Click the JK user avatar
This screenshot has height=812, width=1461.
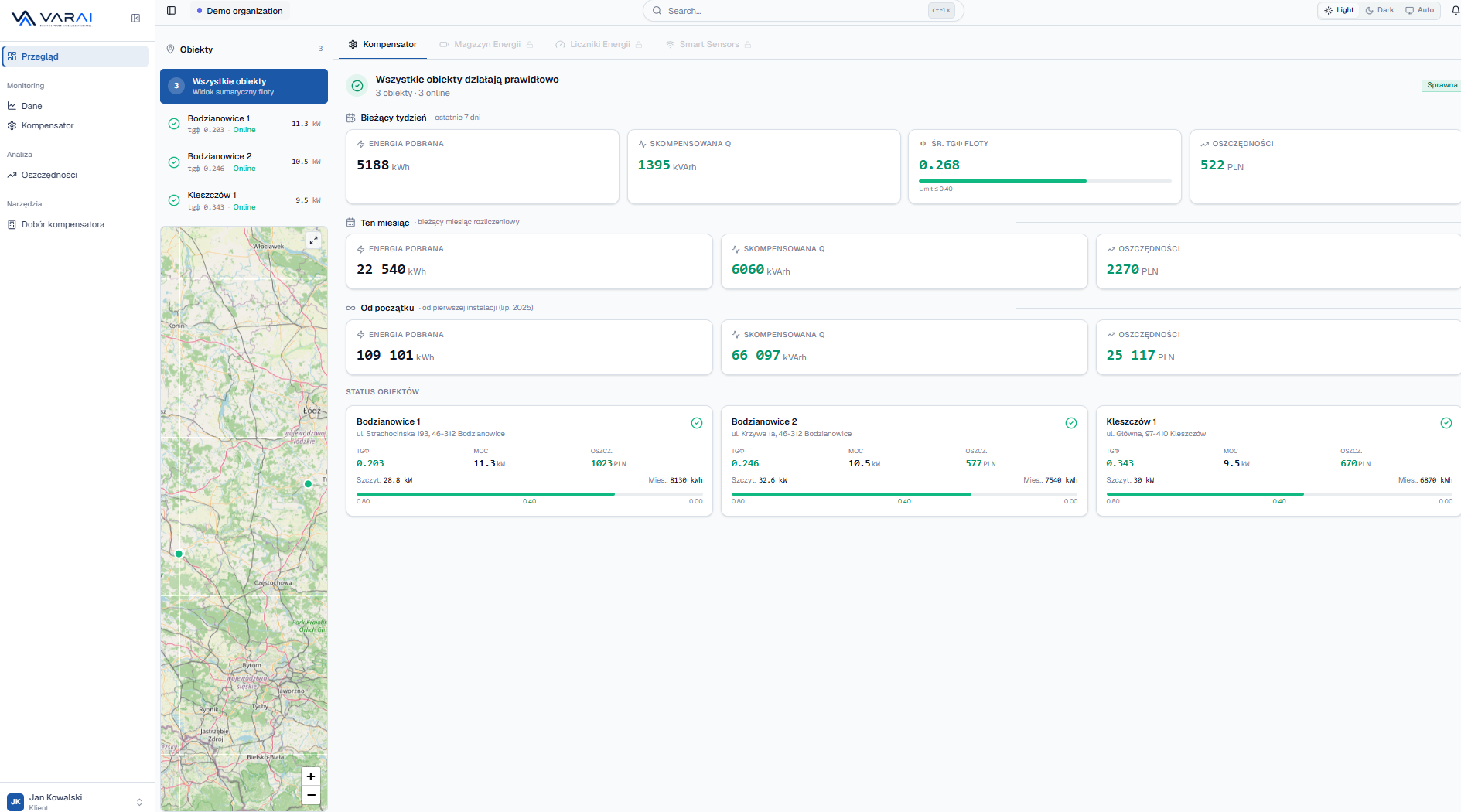coord(15,802)
